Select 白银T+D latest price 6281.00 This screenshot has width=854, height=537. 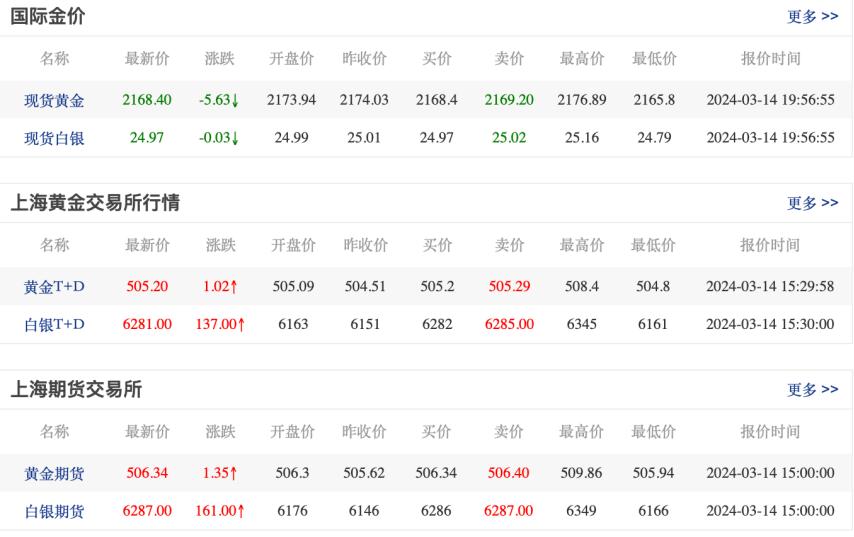tap(147, 324)
